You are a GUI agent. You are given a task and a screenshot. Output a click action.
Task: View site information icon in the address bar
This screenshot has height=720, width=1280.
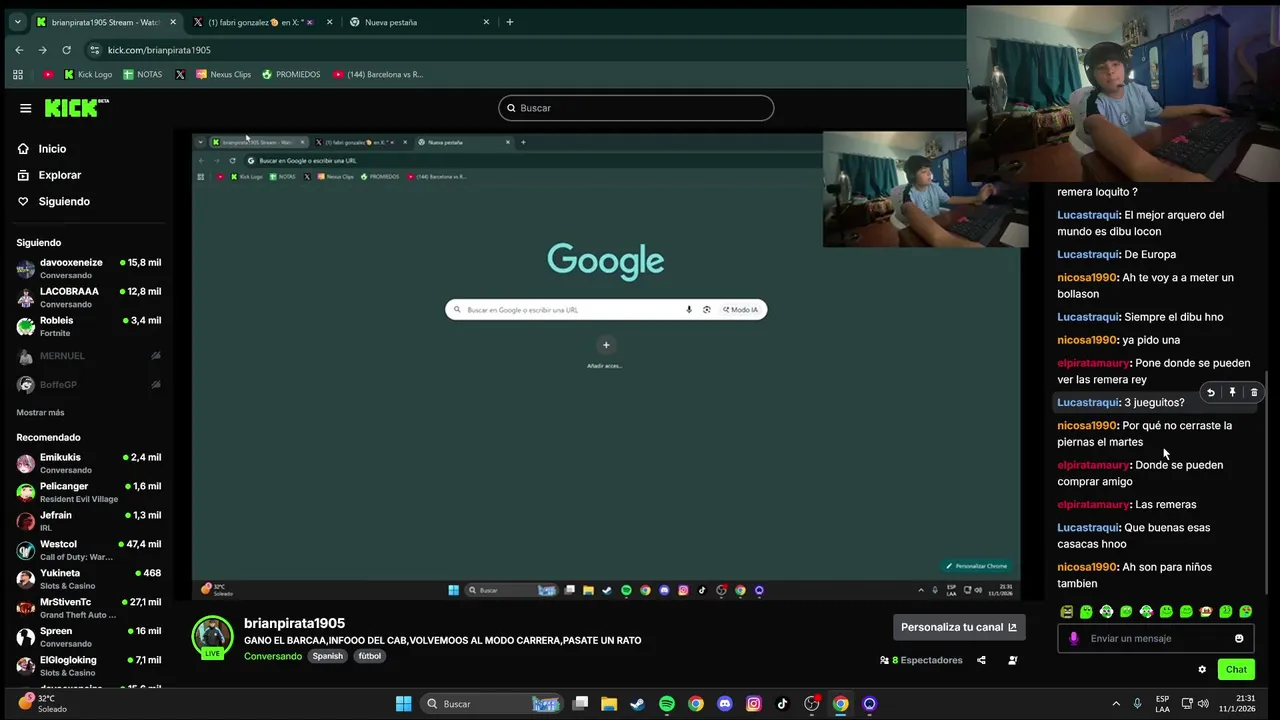click(95, 50)
